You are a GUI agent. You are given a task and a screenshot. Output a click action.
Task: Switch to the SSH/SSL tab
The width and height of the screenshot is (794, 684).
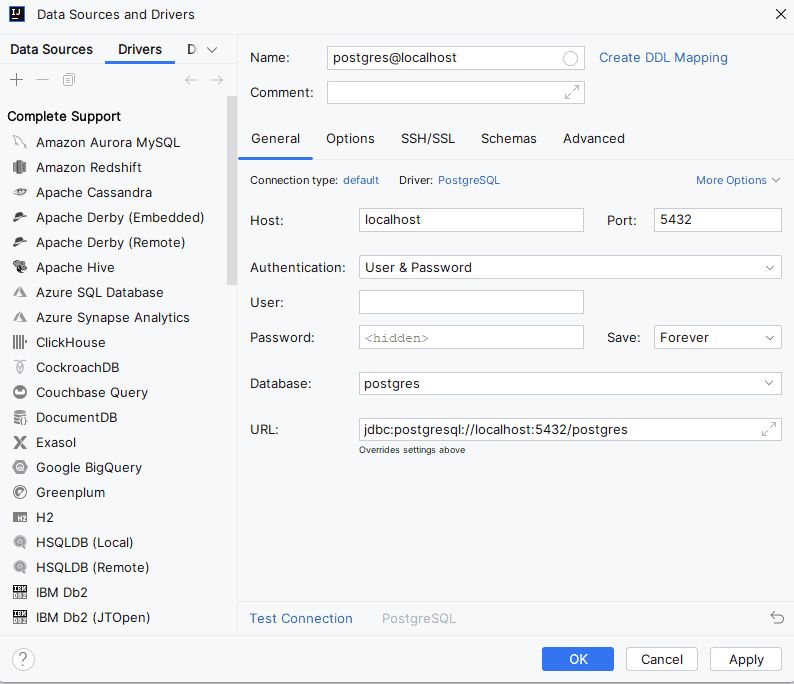[428, 139]
